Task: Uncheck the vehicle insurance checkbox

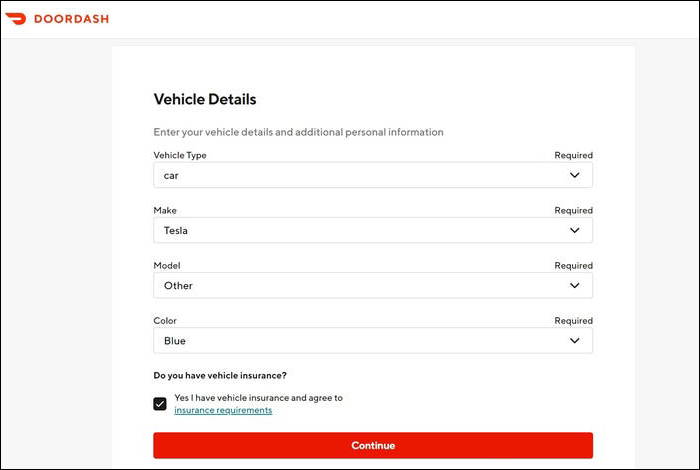Action: tap(160, 404)
